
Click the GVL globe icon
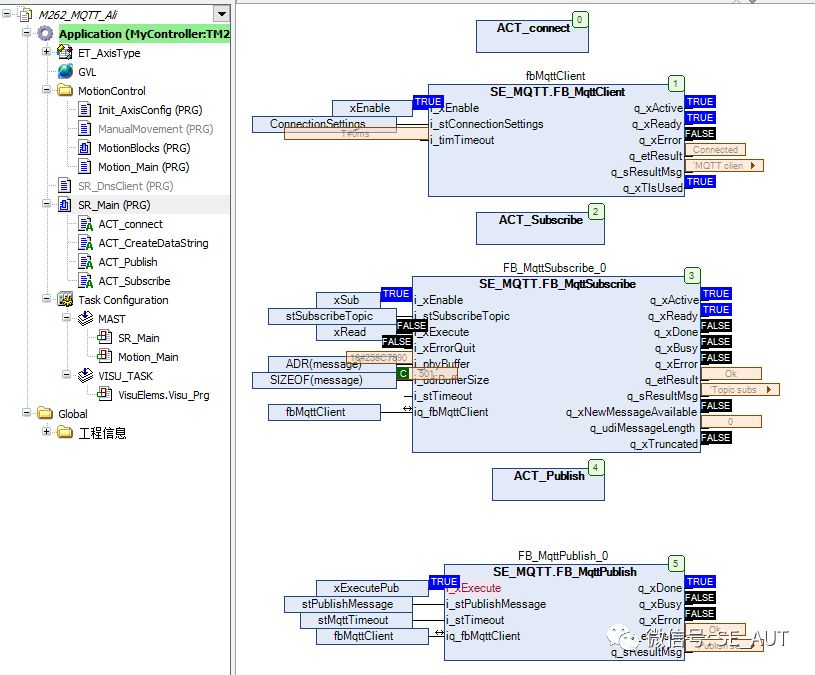pyautogui.click(x=66, y=72)
